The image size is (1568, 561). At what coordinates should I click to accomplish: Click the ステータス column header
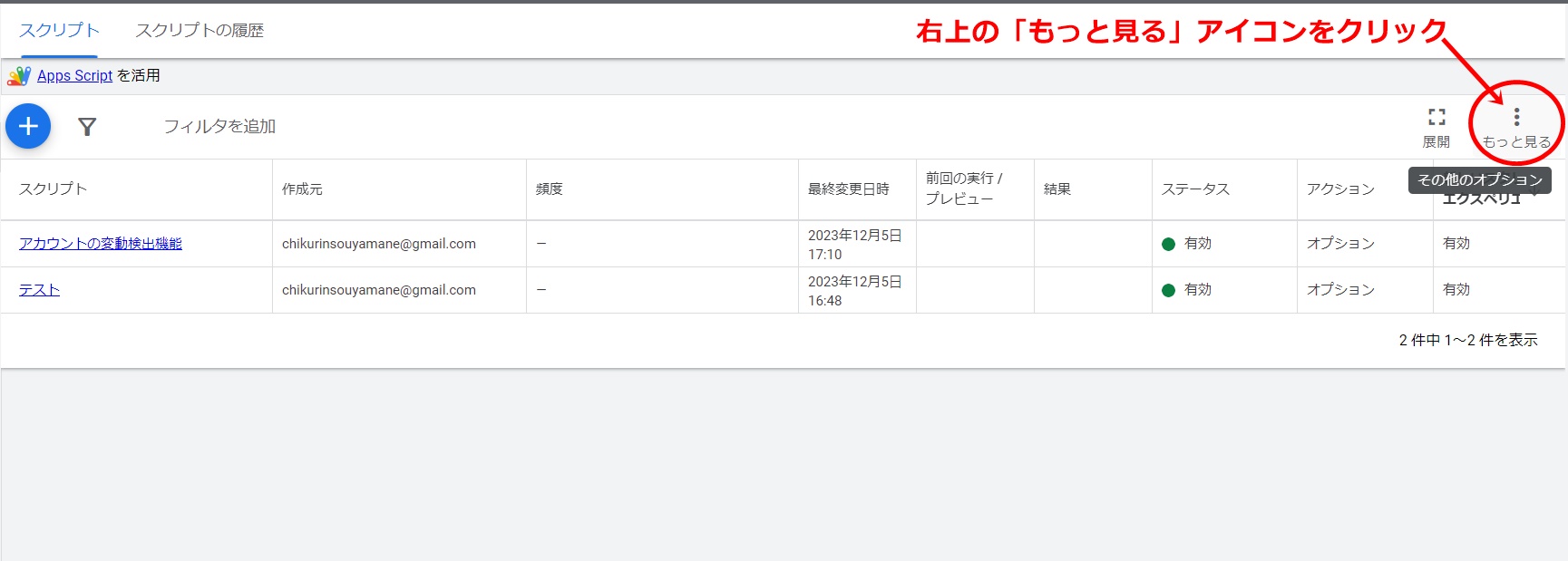click(1195, 189)
